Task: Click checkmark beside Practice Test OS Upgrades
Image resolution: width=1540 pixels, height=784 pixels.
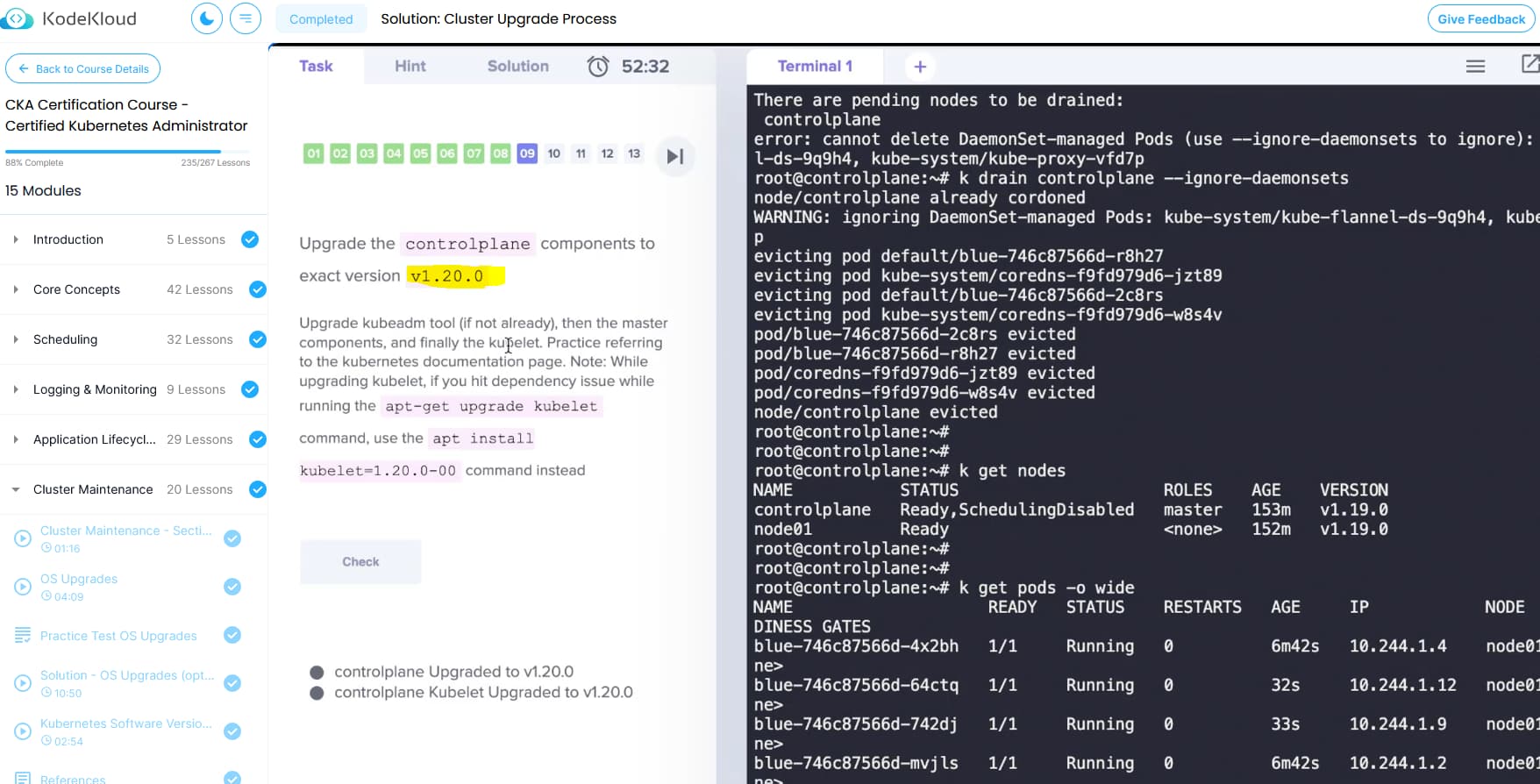Action: point(232,635)
